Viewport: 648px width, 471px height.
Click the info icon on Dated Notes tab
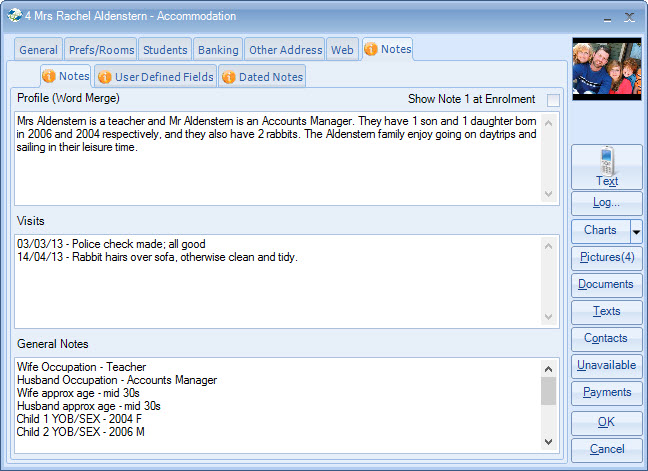(x=228, y=77)
